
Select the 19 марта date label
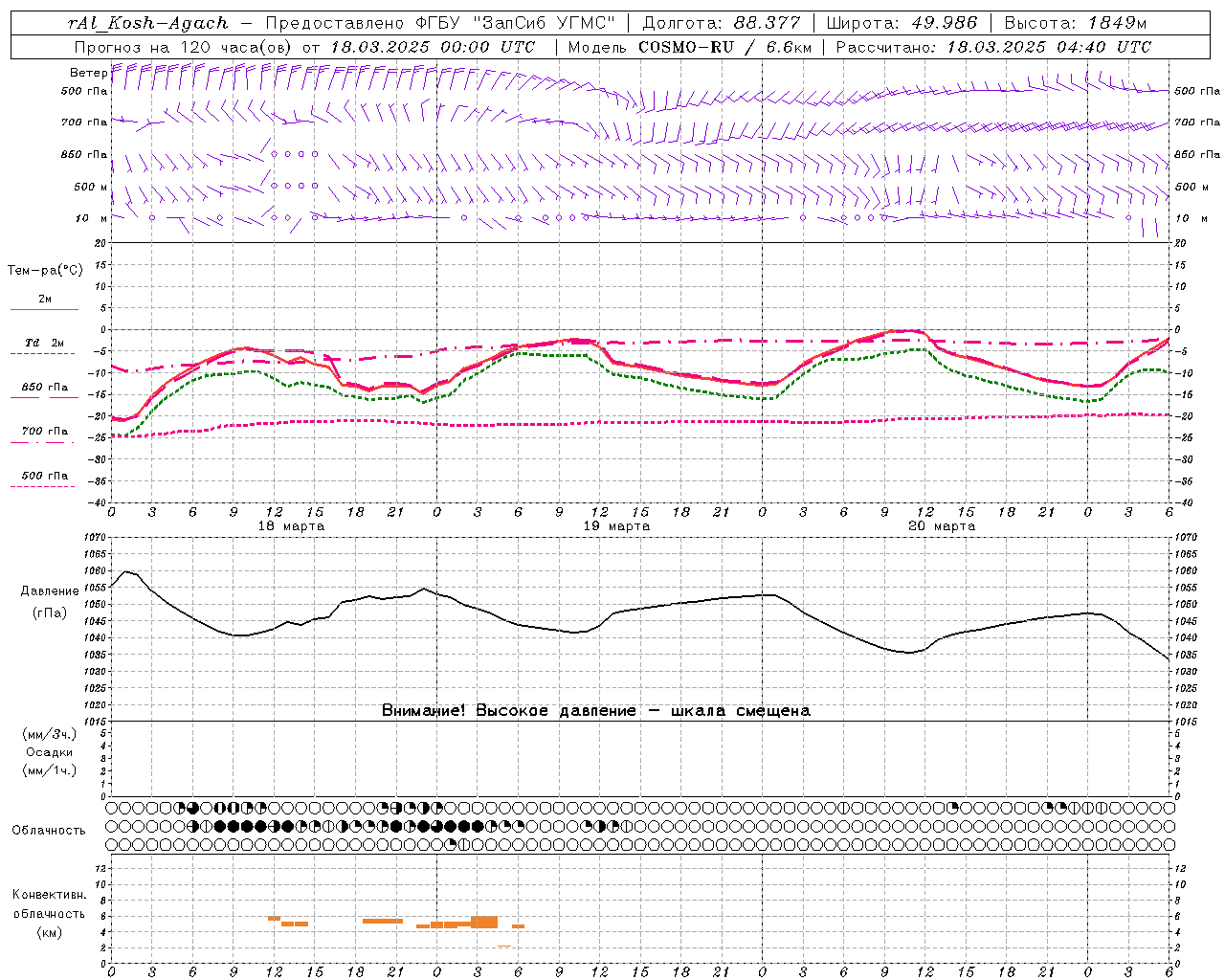616,526
